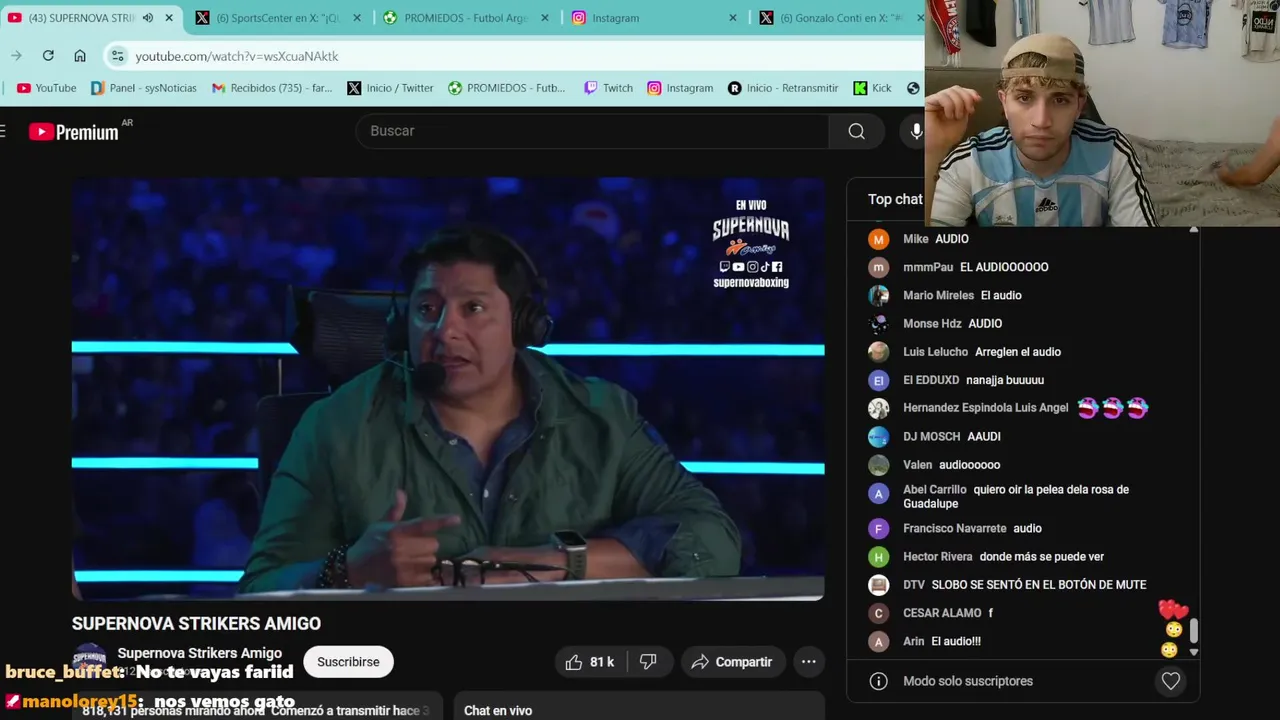This screenshot has height=720, width=1280.
Task: Click El EDDUXD chat message
Action: tap(1005, 380)
